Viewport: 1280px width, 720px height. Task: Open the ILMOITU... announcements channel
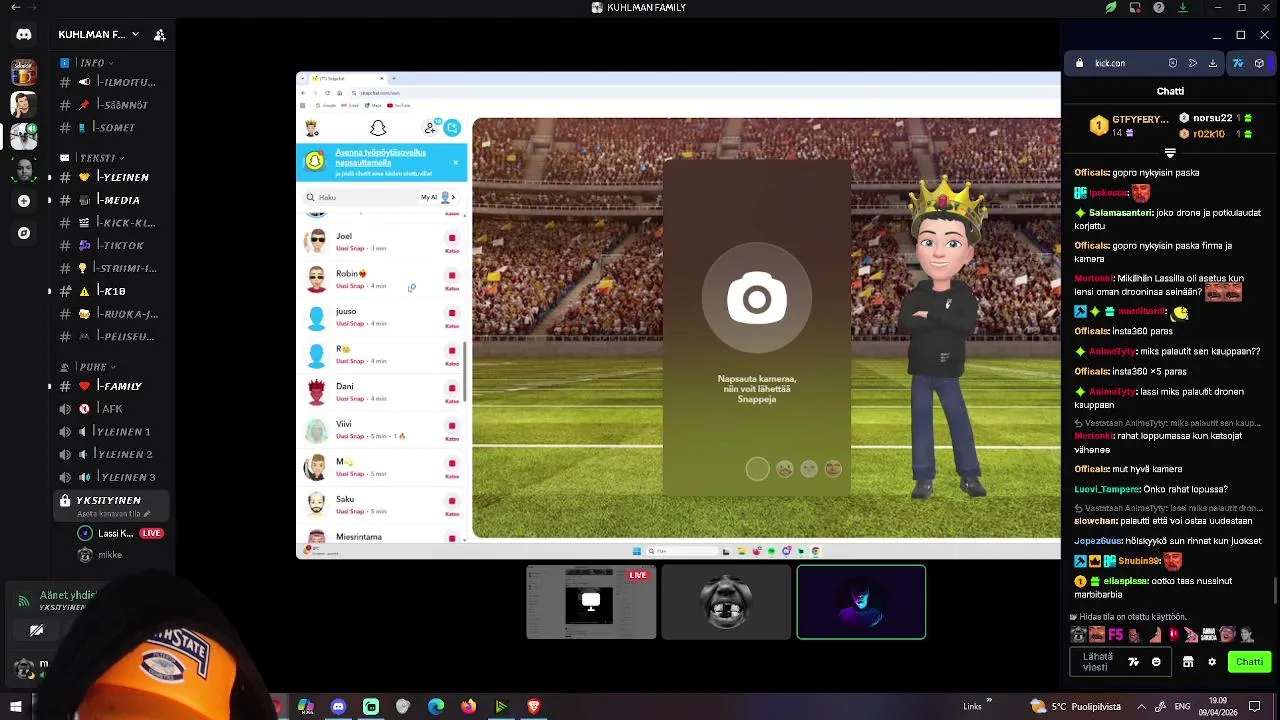pos(112,82)
